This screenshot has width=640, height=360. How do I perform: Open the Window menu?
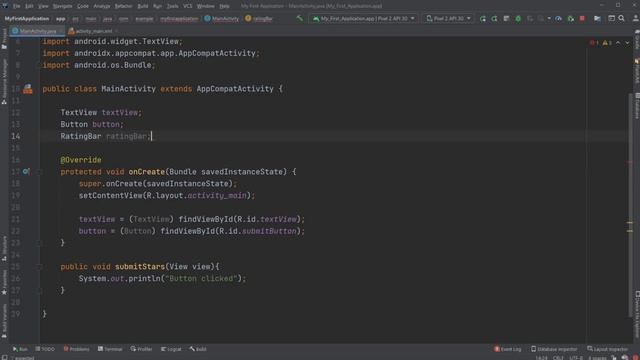205,6
